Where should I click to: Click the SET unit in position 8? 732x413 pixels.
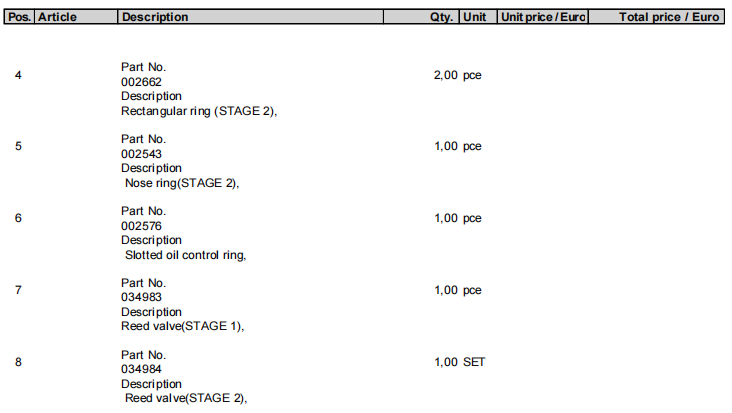click(x=473, y=362)
